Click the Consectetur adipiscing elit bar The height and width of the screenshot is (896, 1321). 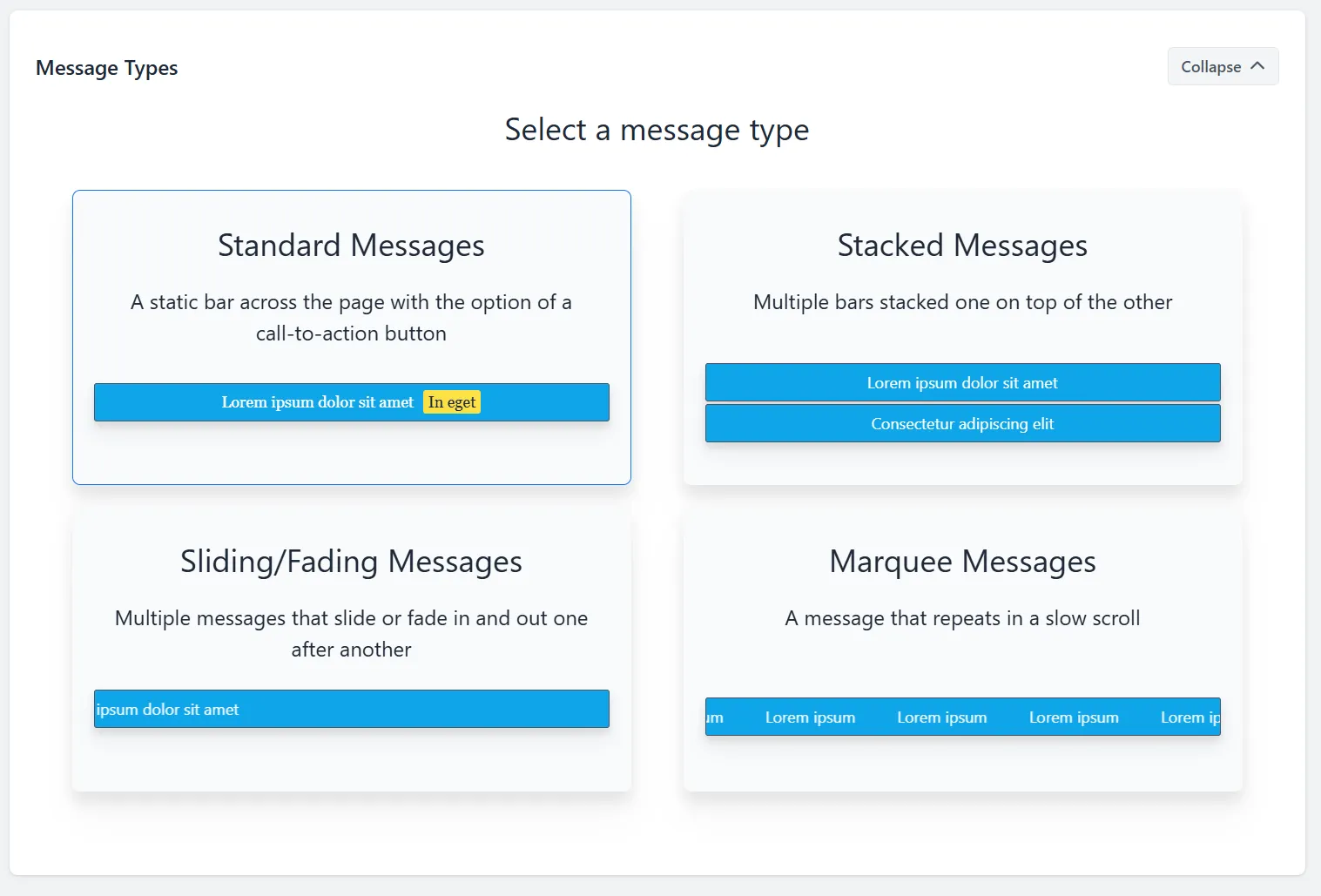[963, 423]
